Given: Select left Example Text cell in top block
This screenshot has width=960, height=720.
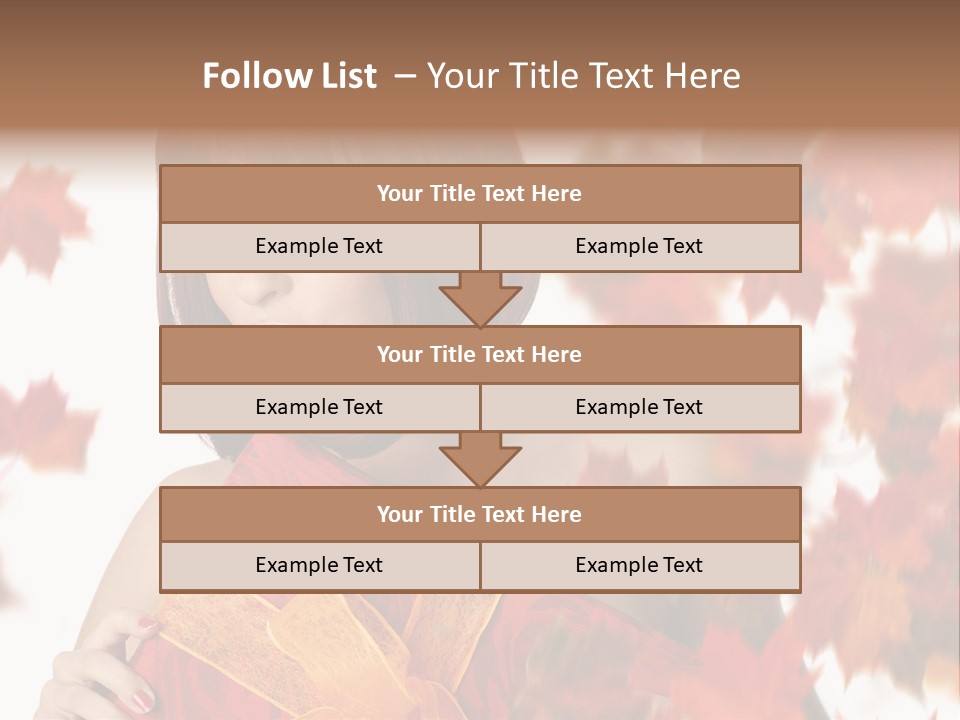Looking at the screenshot, I should 319,246.
